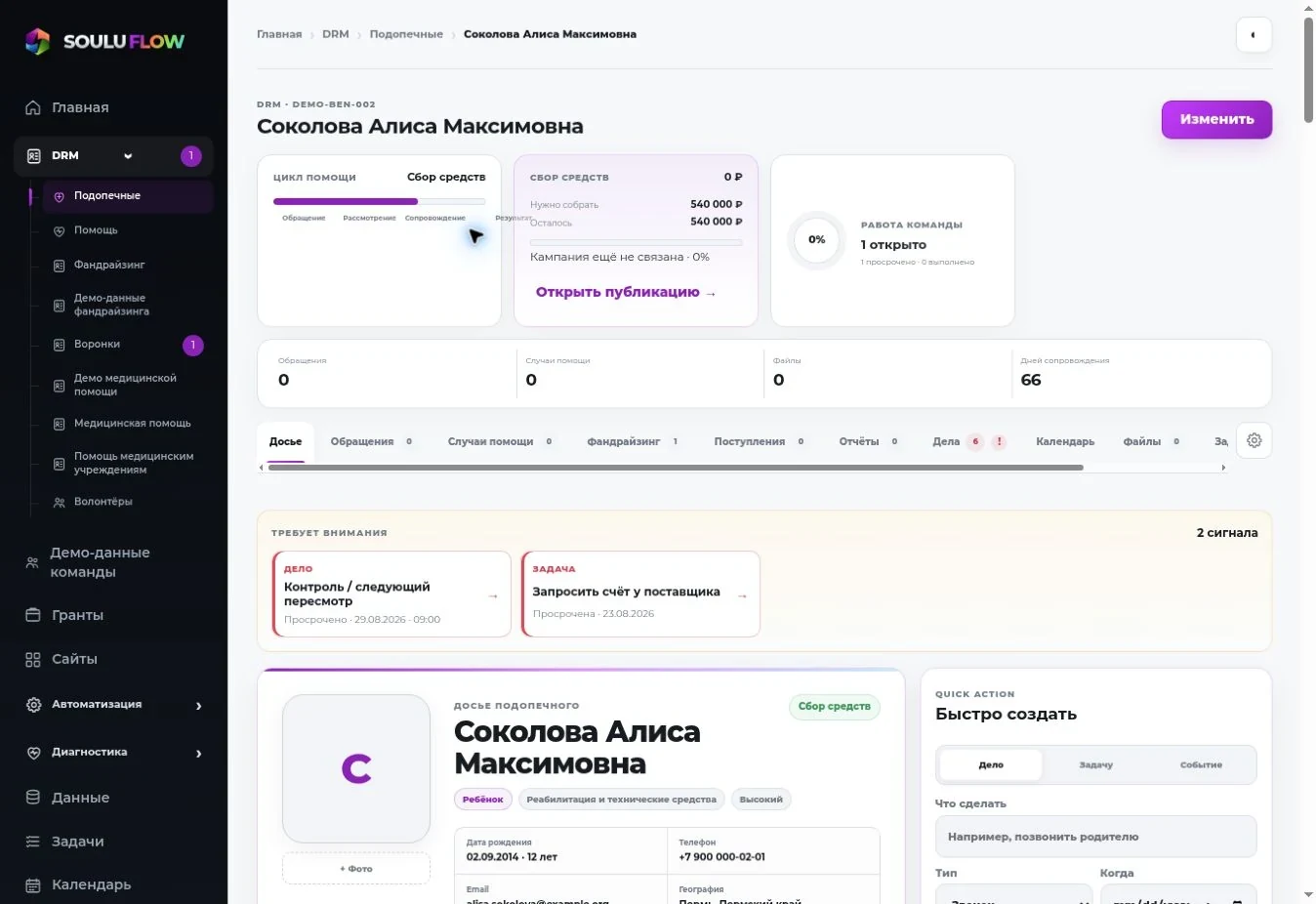Screen dimensions: 1316x904
Task: Click the цикл помощи progress bar
Action: tap(379, 201)
